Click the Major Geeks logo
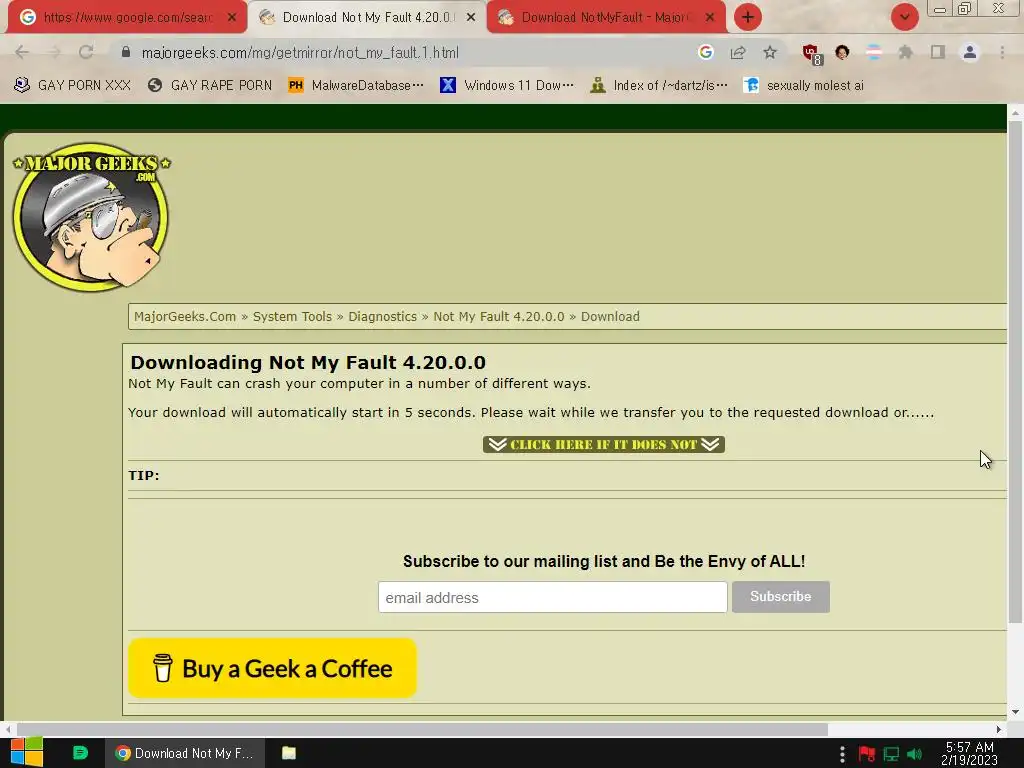The image size is (1024, 768). click(x=91, y=217)
